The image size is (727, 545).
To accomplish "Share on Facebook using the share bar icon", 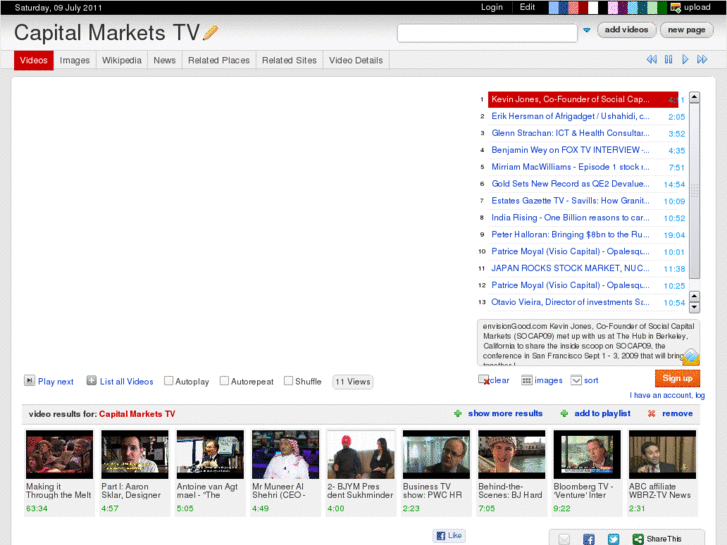I will pyautogui.click(x=588, y=539).
